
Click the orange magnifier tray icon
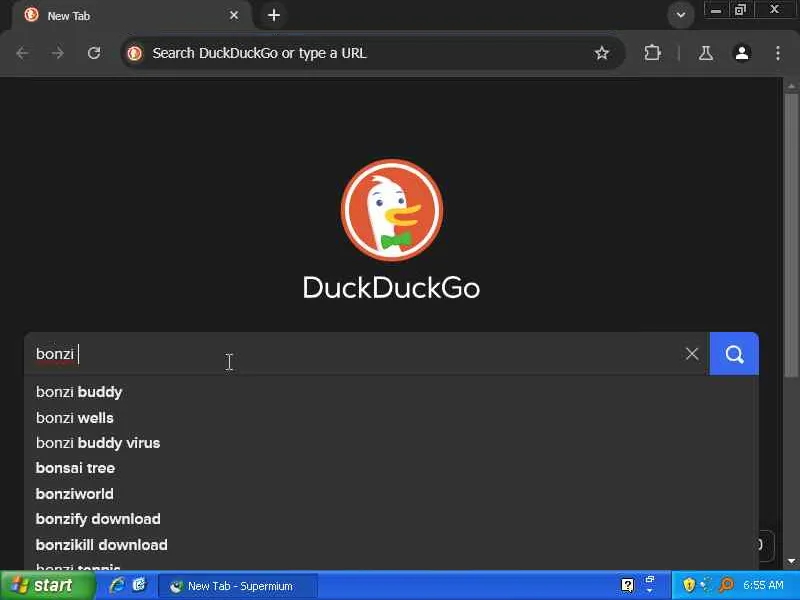pos(726,585)
